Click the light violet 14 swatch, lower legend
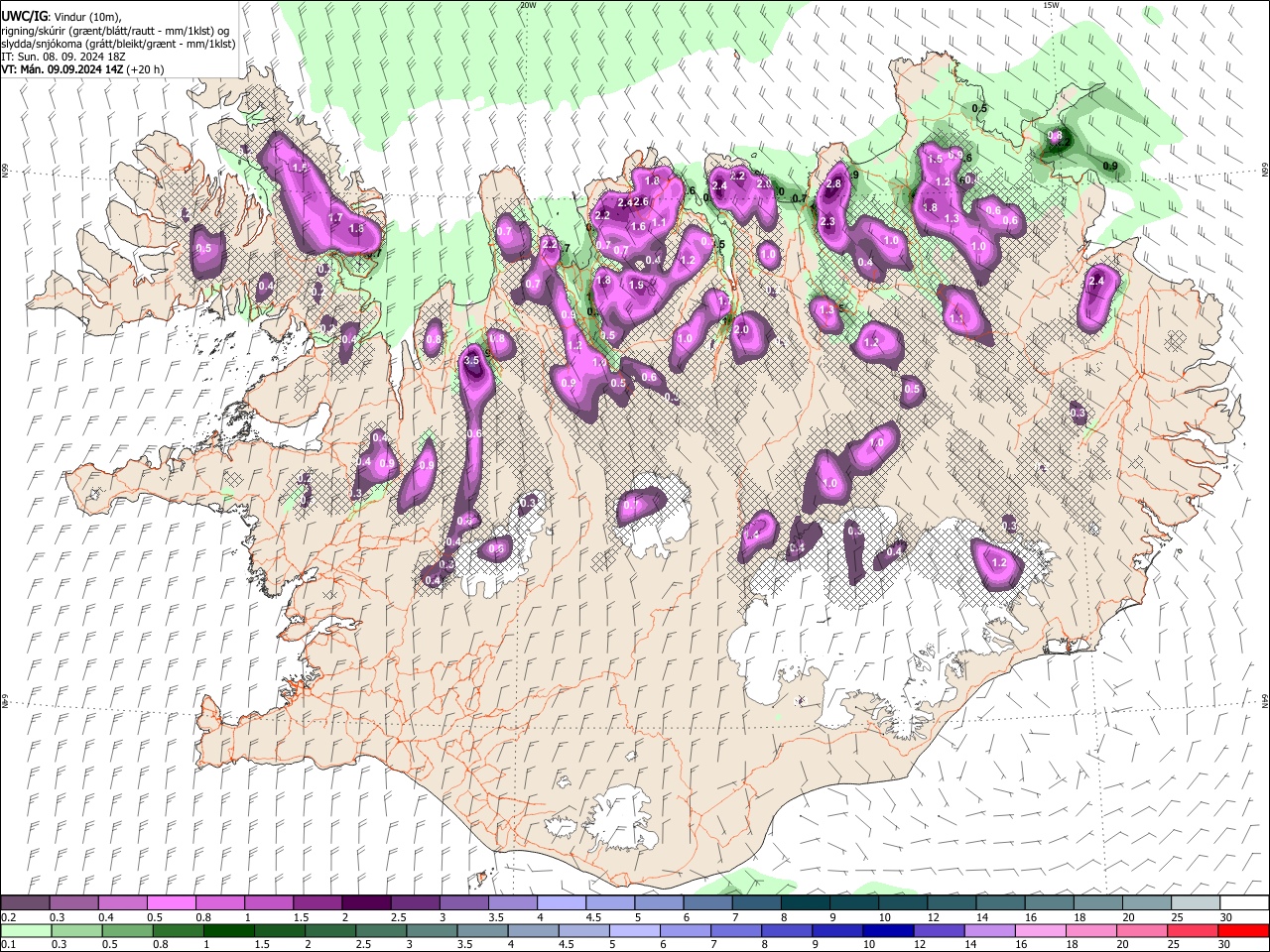 (989, 931)
